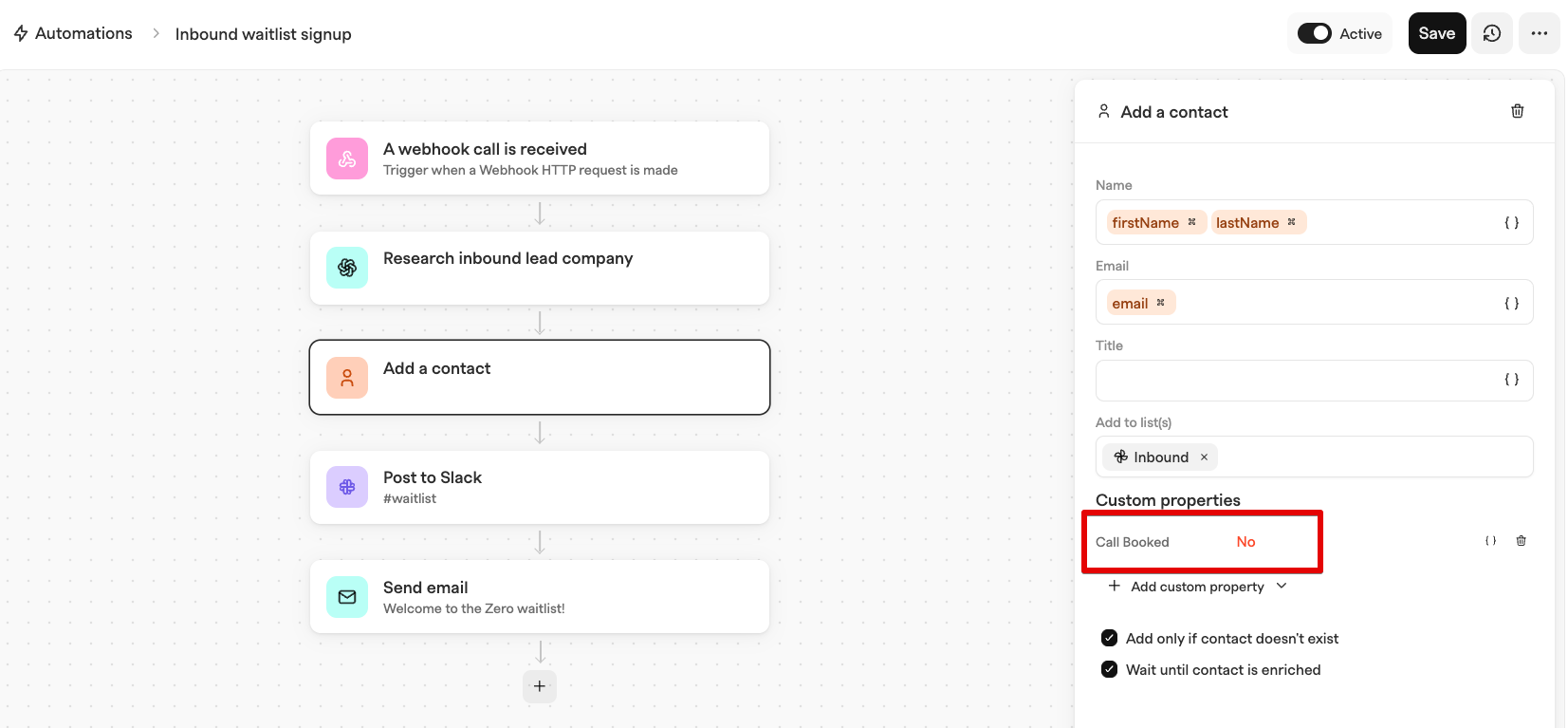Uncheck Wait until contact is enriched

pyautogui.click(x=1109, y=669)
